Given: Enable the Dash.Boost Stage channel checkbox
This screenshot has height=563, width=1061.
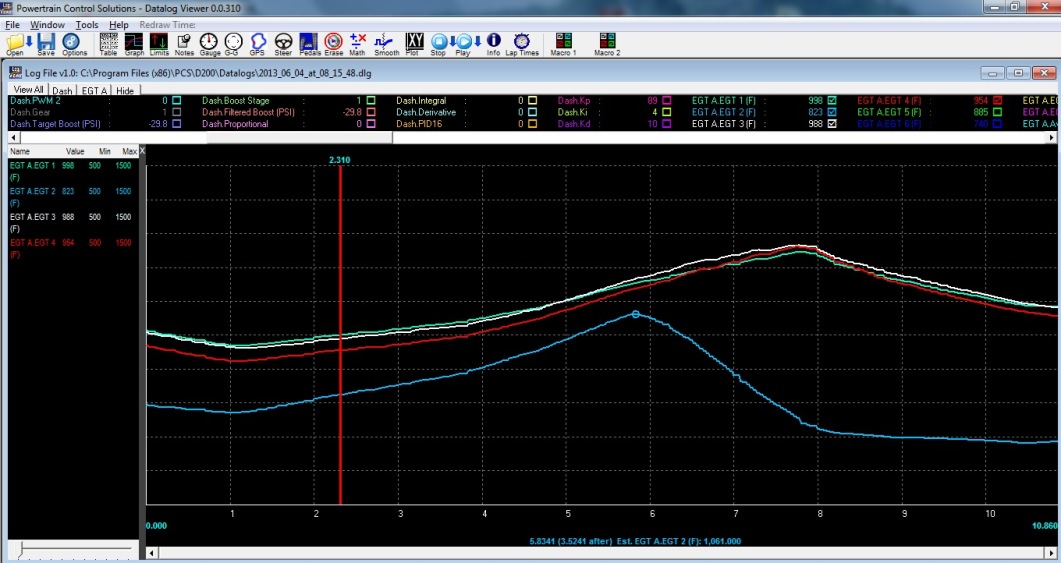Looking at the screenshot, I should 371,101.
